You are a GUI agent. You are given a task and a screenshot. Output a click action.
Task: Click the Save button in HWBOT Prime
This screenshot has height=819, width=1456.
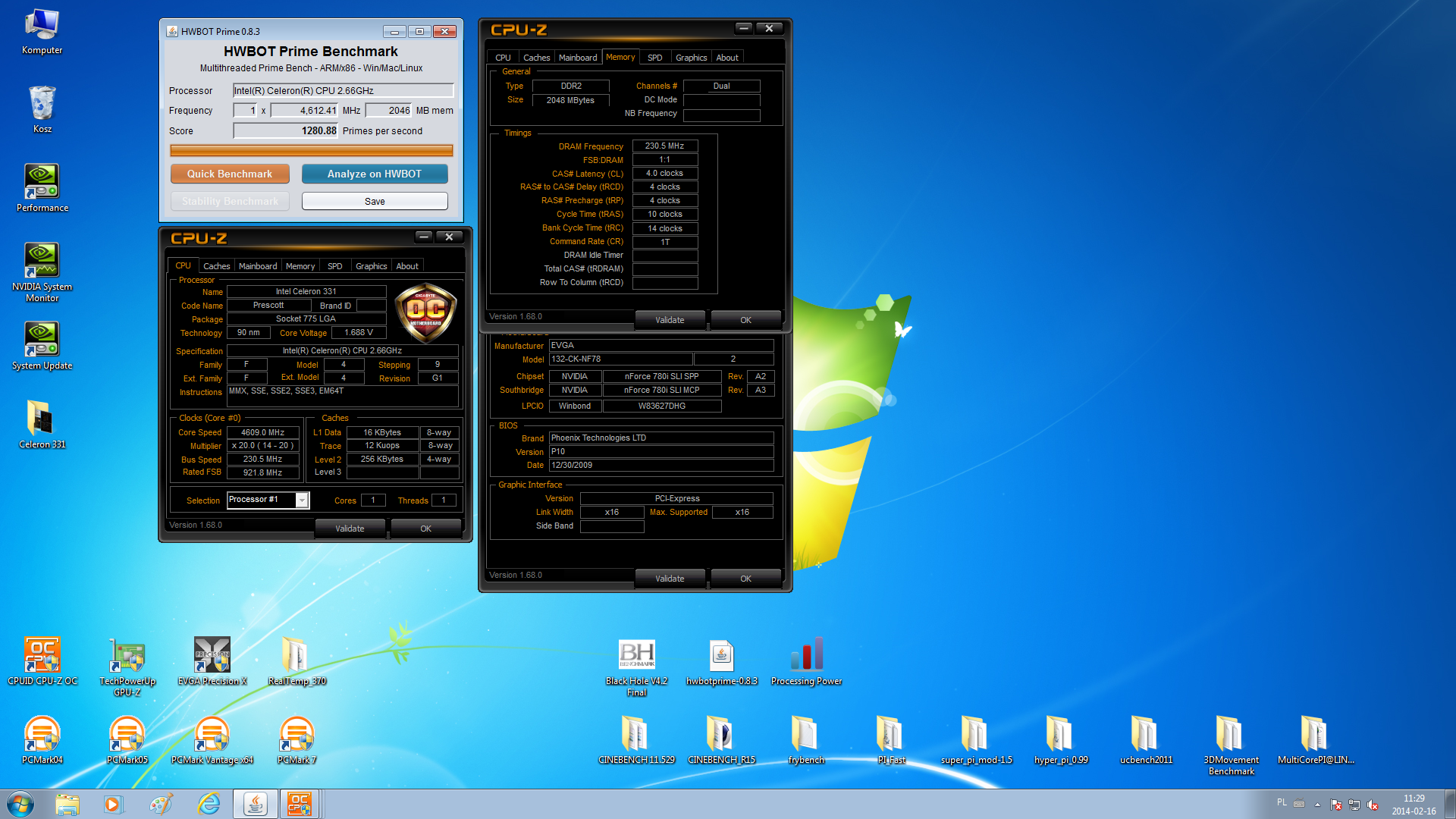tap(375, 201)
